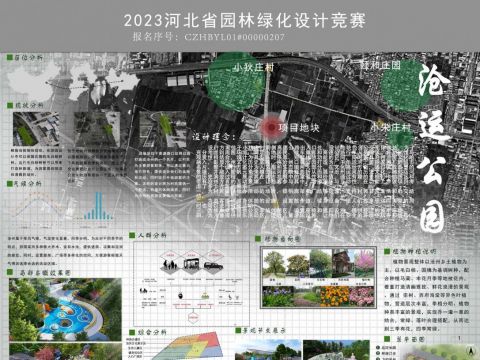Click the colored layered zoning diagram
The image size is (480, 360).
(188, 347)
